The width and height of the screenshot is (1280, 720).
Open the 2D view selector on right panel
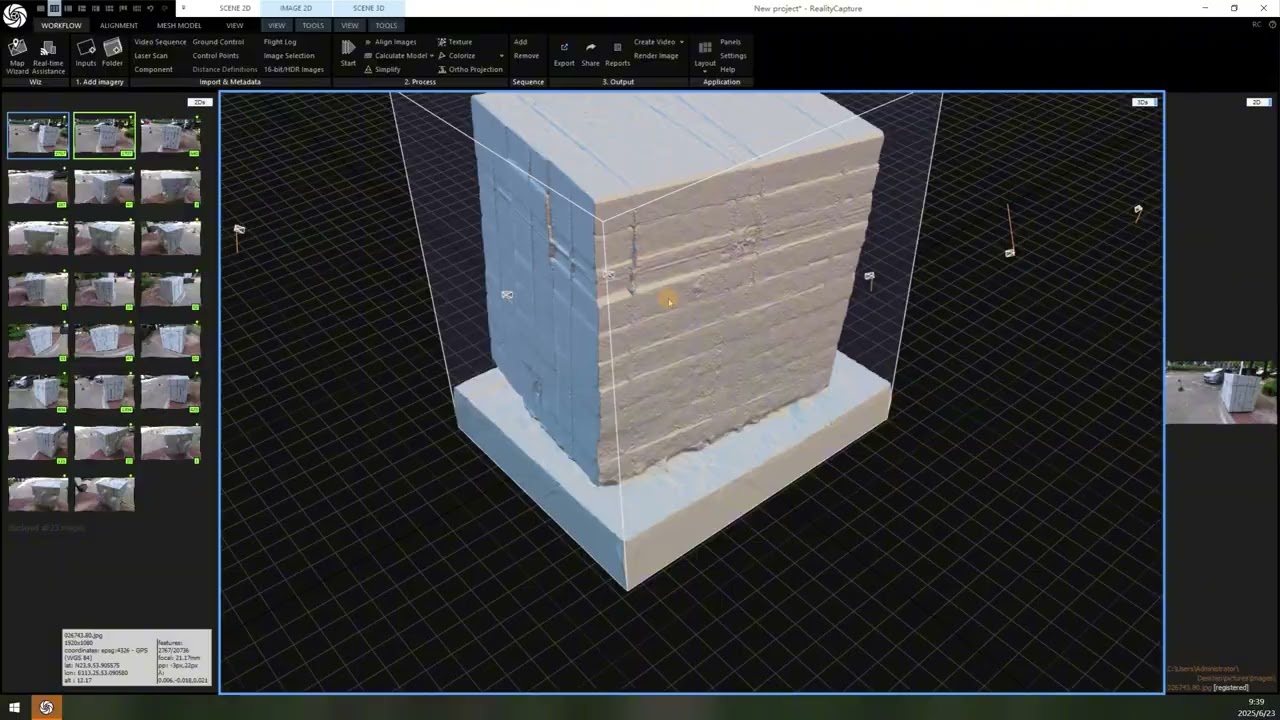pyautogui.click(x=1258, y=102)
